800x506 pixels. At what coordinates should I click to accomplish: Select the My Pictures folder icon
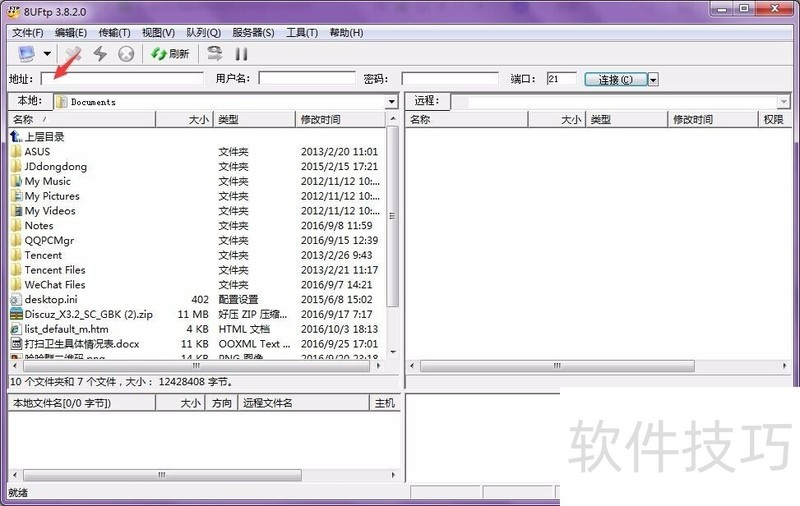click(16, 196)
